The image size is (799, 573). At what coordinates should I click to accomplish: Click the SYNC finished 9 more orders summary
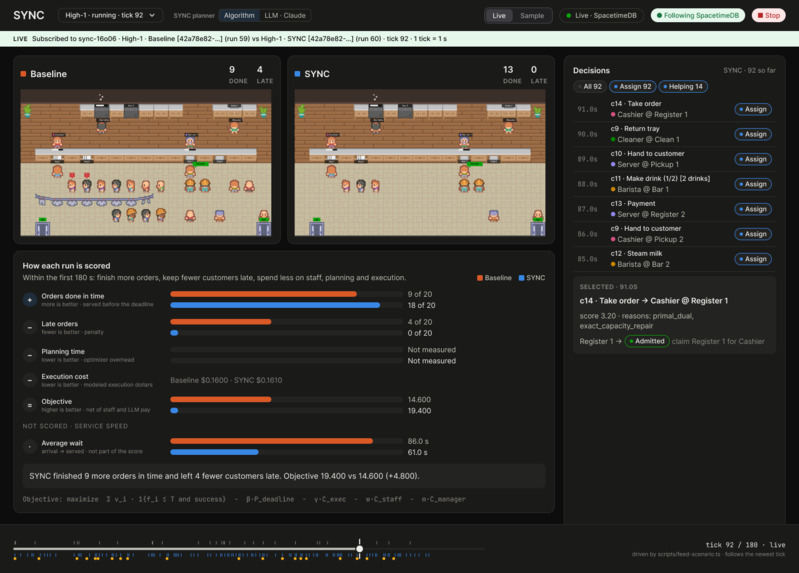[x=284, y=476]
